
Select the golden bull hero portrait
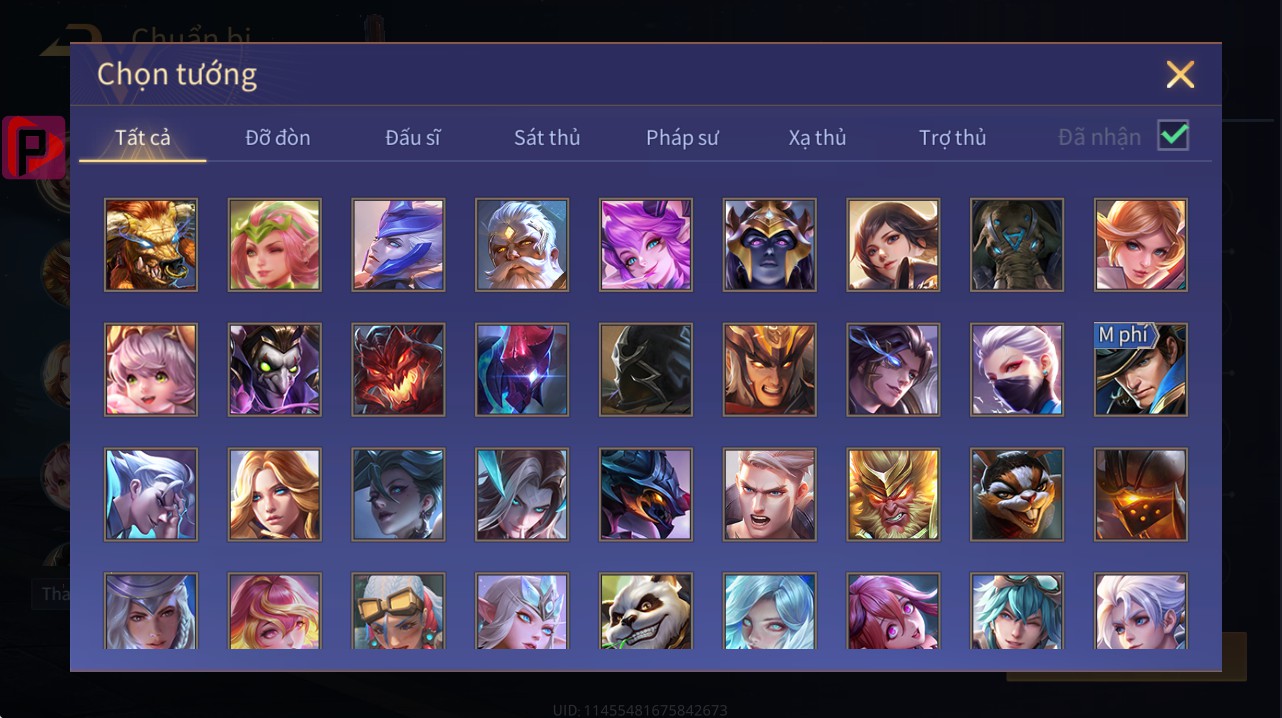[x=151, y=245]
